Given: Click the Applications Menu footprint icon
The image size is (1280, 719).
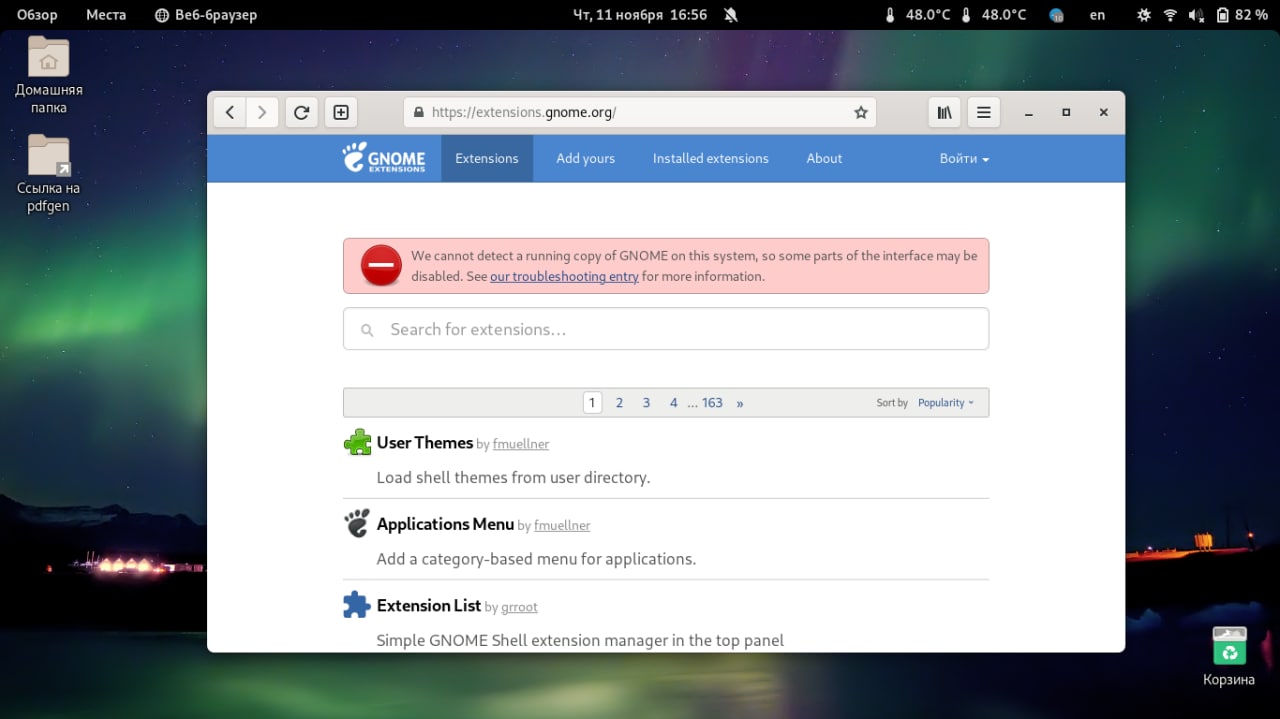Looking at the screenshot, I should tap(357, 523).
